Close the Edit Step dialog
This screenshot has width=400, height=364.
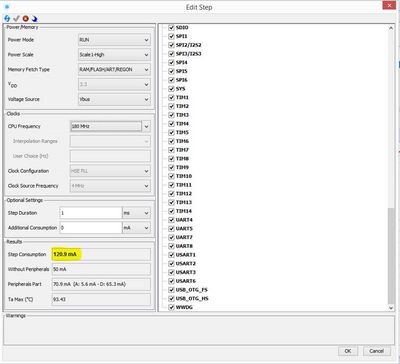click(389, 6)
